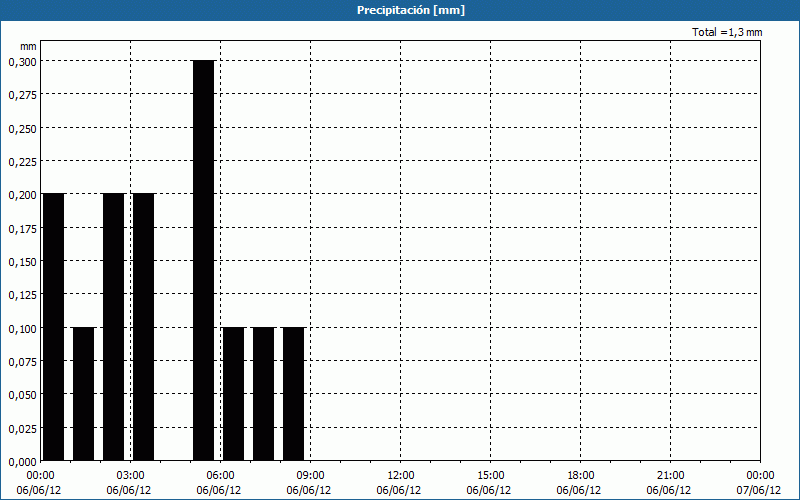Click the 0,100 bar beginning at 06:00
This screenshot has height=500, width=800.
[x=234, y=394]
